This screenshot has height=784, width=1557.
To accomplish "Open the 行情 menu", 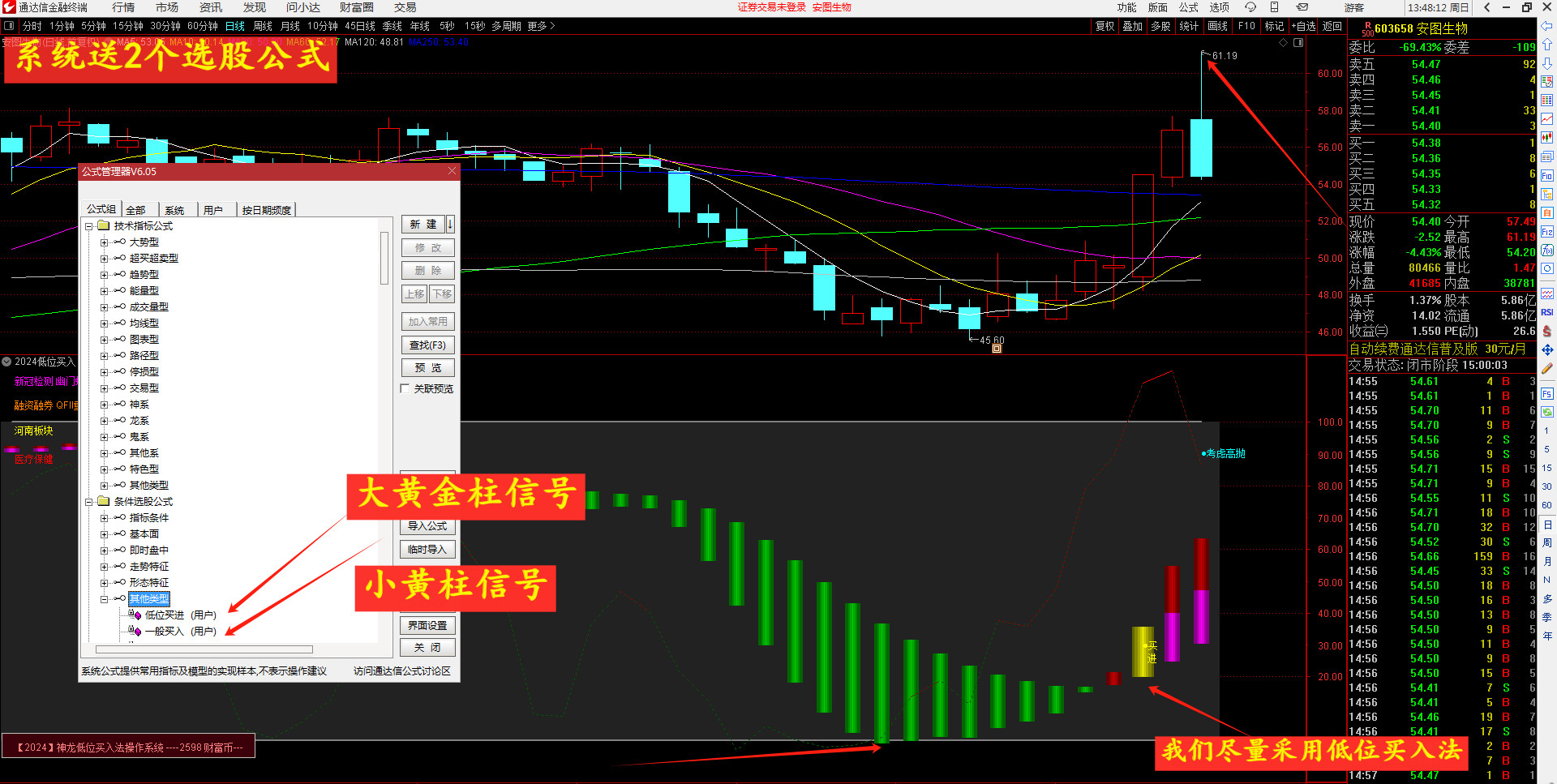I will [123, 7].
